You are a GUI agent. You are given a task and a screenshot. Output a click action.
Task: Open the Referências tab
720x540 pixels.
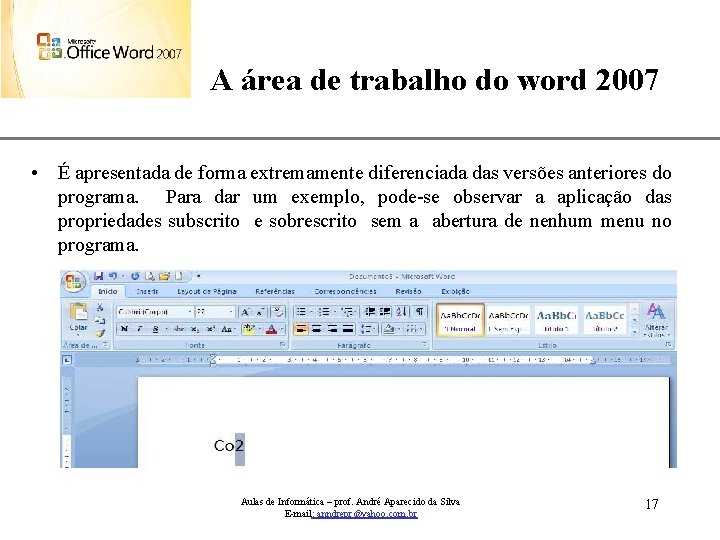pos(275,292)
